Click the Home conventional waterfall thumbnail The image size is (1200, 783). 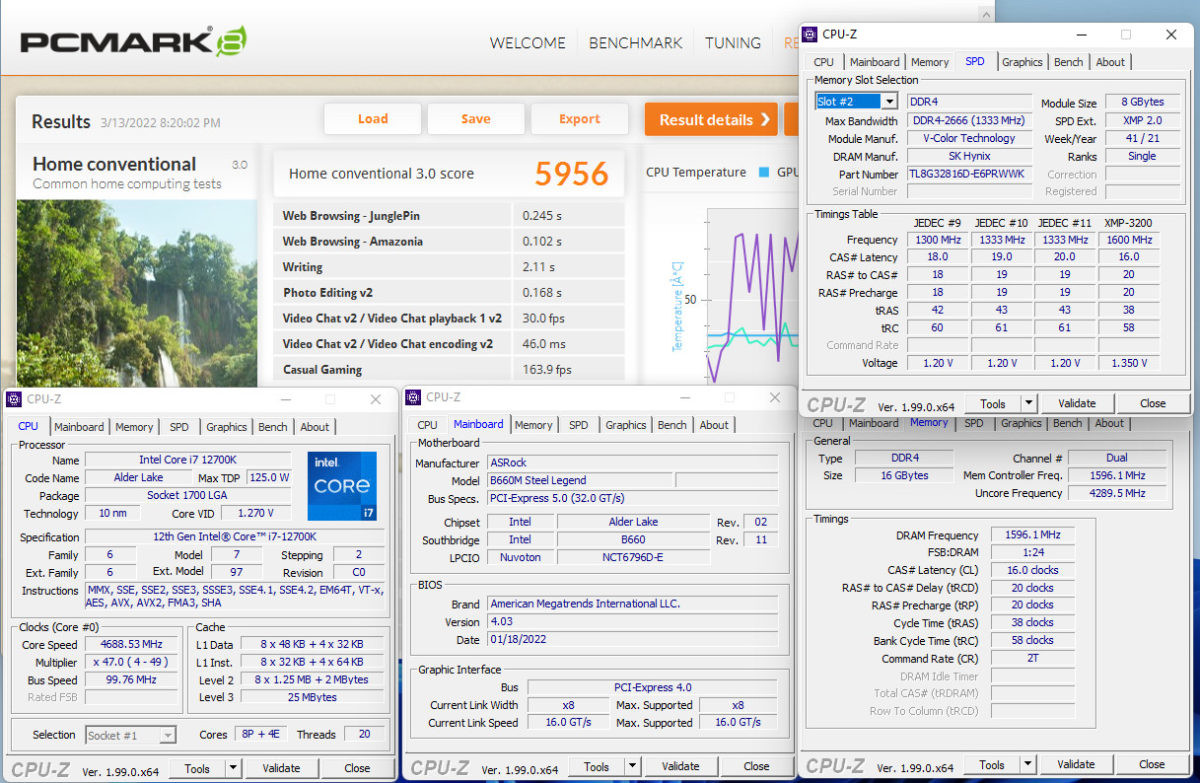(137, 292)
